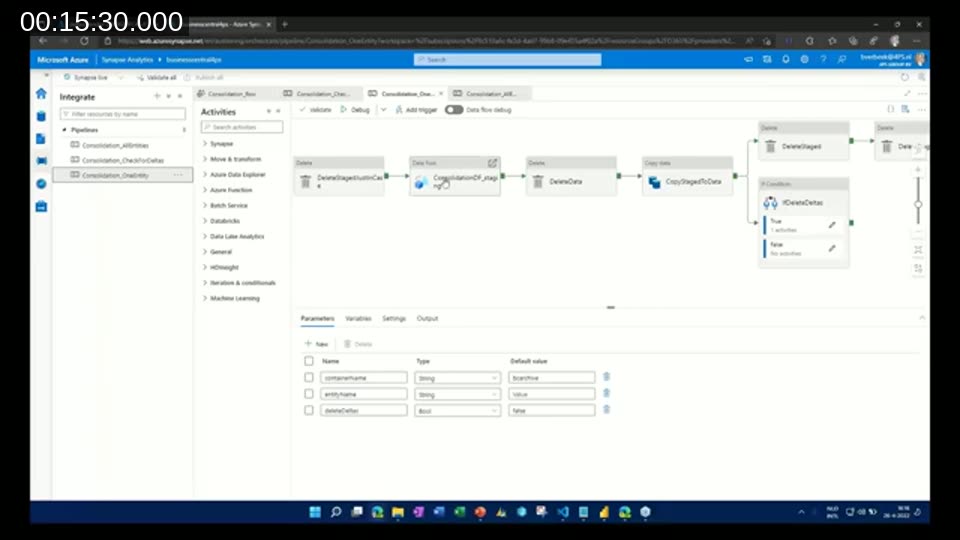The height and width of the screenshot is (540, 960).
Task: Open the Monitor hub icon in sidebar
Action: click(x=41, y=183)
